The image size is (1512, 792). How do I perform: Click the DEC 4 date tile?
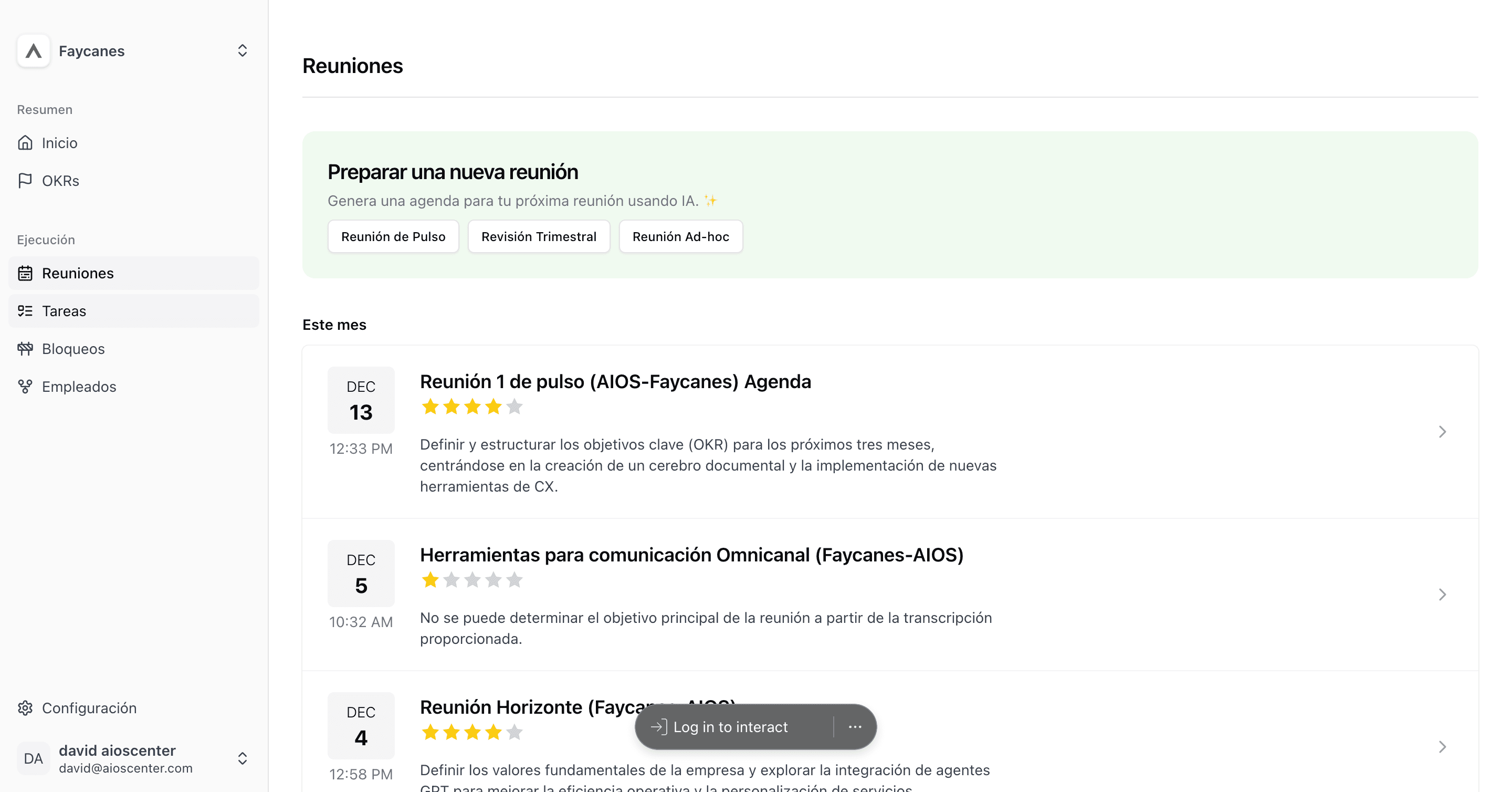(x=361, y=726)
